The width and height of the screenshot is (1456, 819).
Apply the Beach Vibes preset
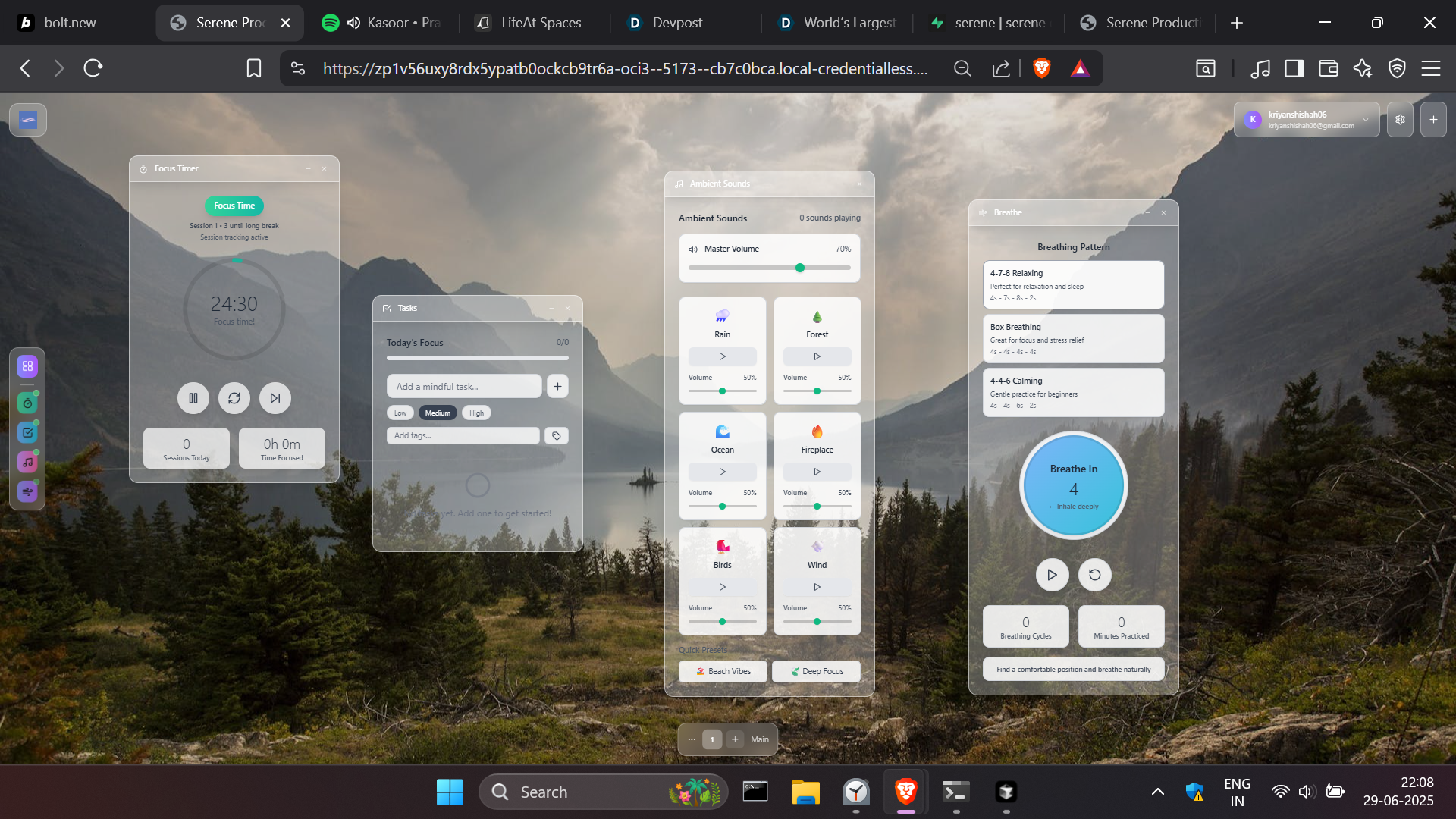click(x=723, y=671)
